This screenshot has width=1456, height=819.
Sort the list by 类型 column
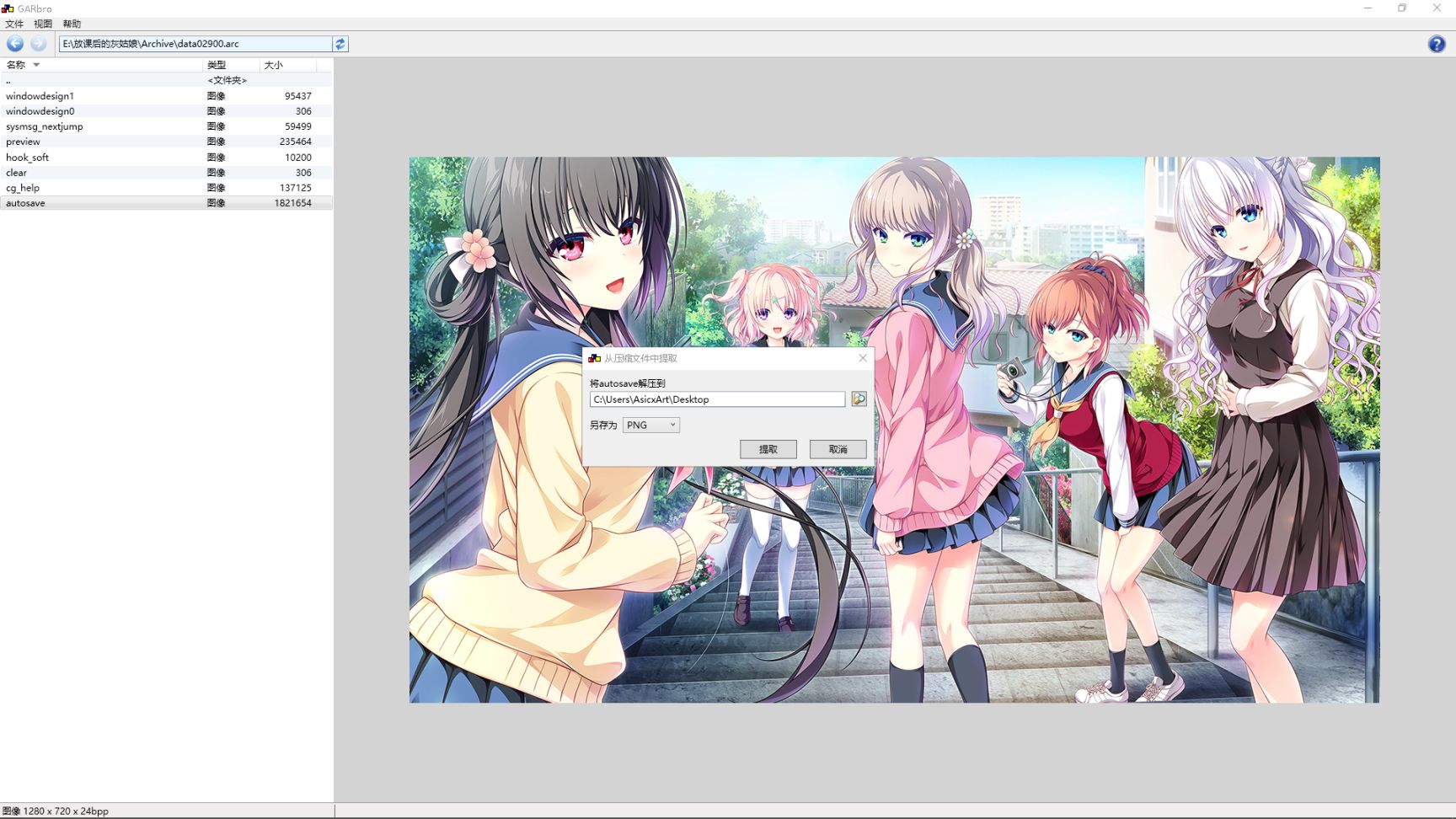point(231,65)
